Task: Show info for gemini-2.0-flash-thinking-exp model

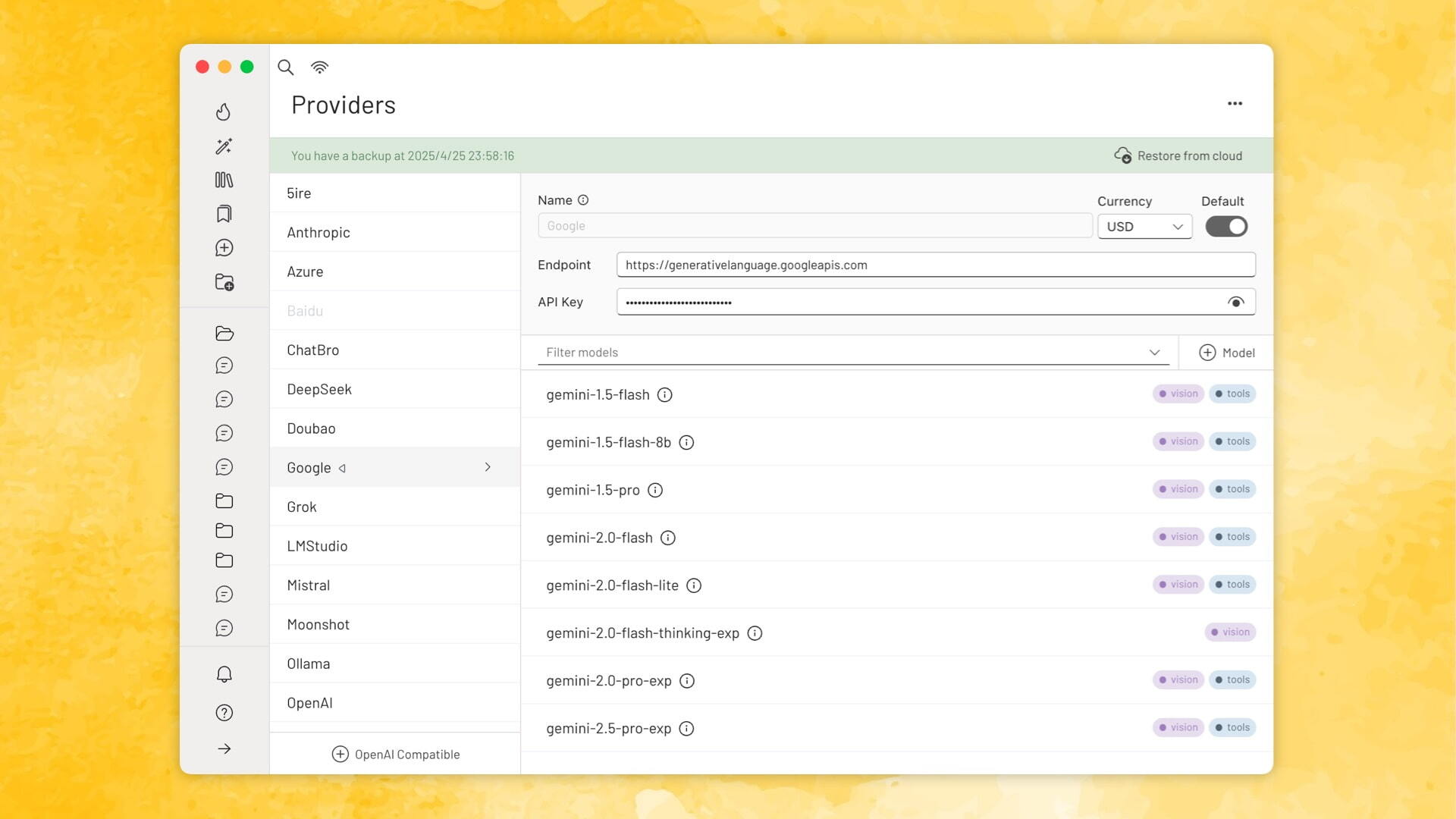Action: click(x=755, y=633)
